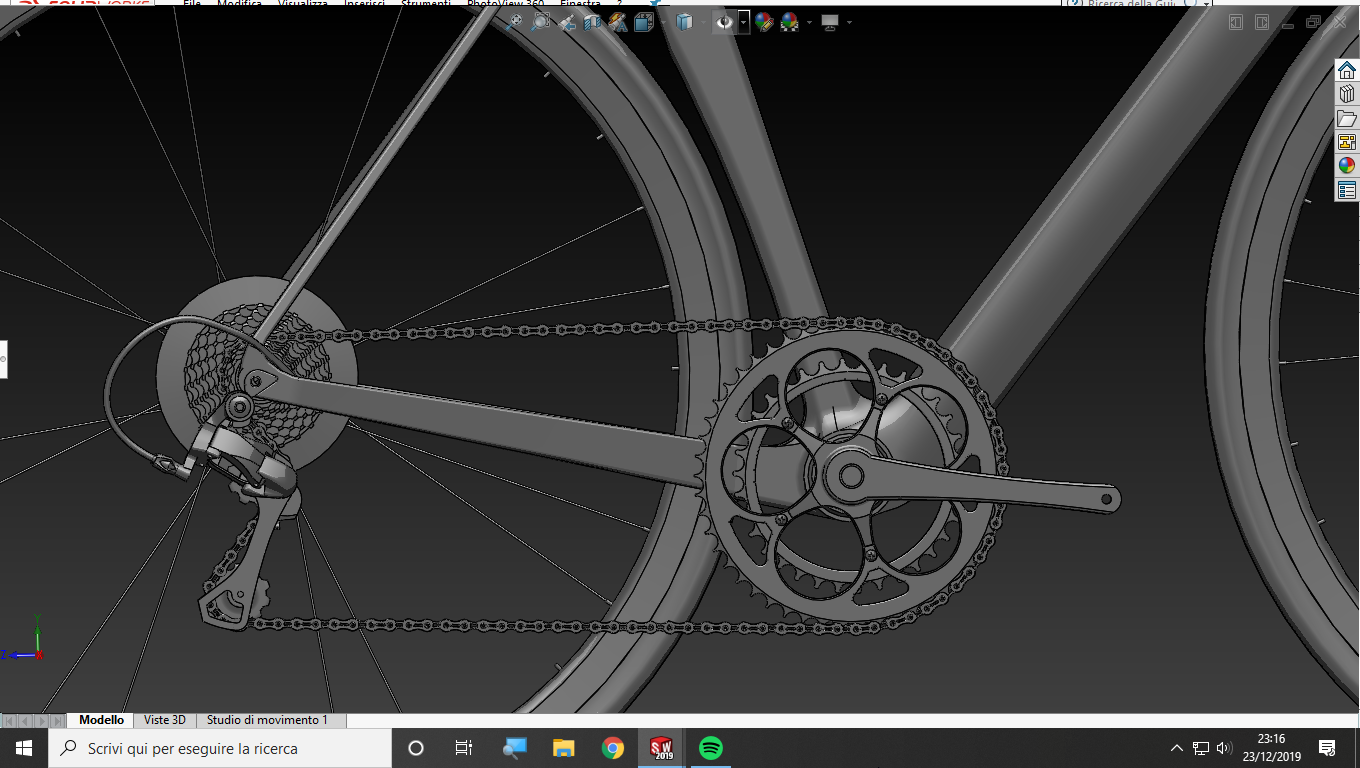
Task: Open the View Orientation cube icon
Action: point(644,21)
